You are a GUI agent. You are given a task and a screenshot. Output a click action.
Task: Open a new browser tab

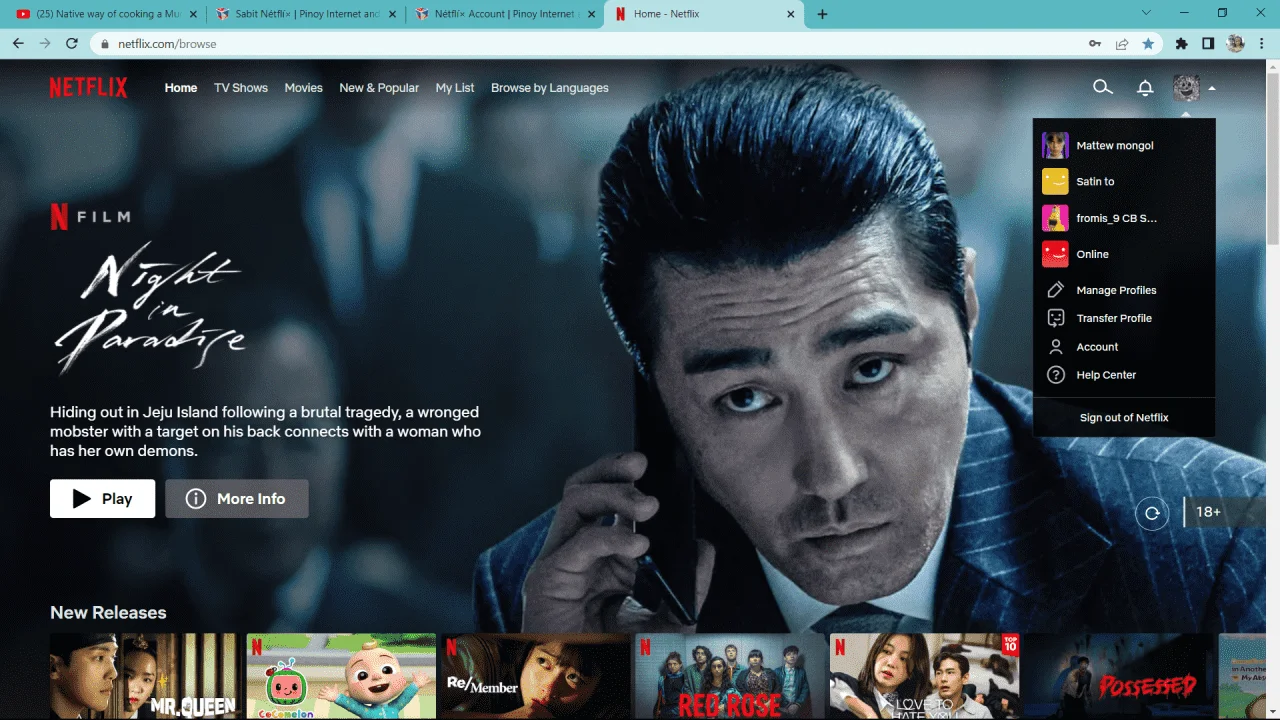822,14
